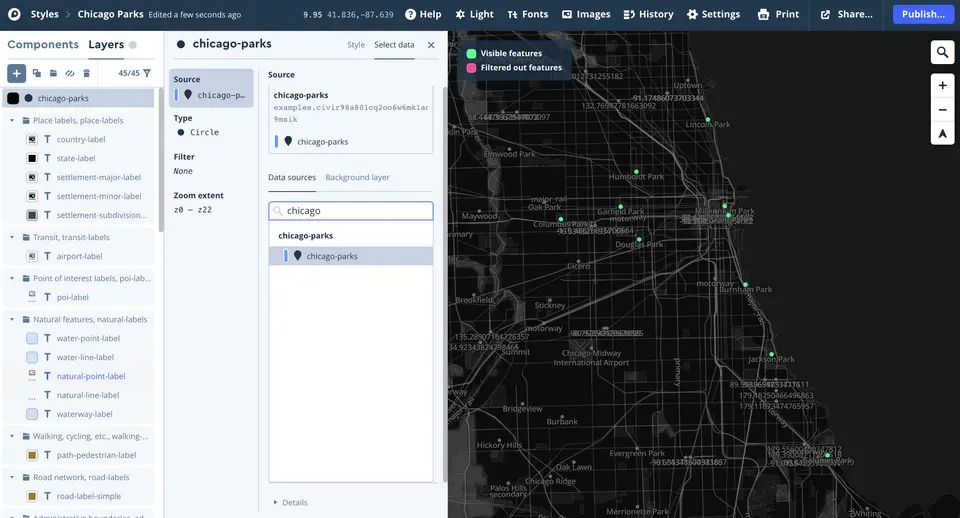This screenshot has width=960, height=518.
Task: Switch to the Components tab
Action: (43, 45)
